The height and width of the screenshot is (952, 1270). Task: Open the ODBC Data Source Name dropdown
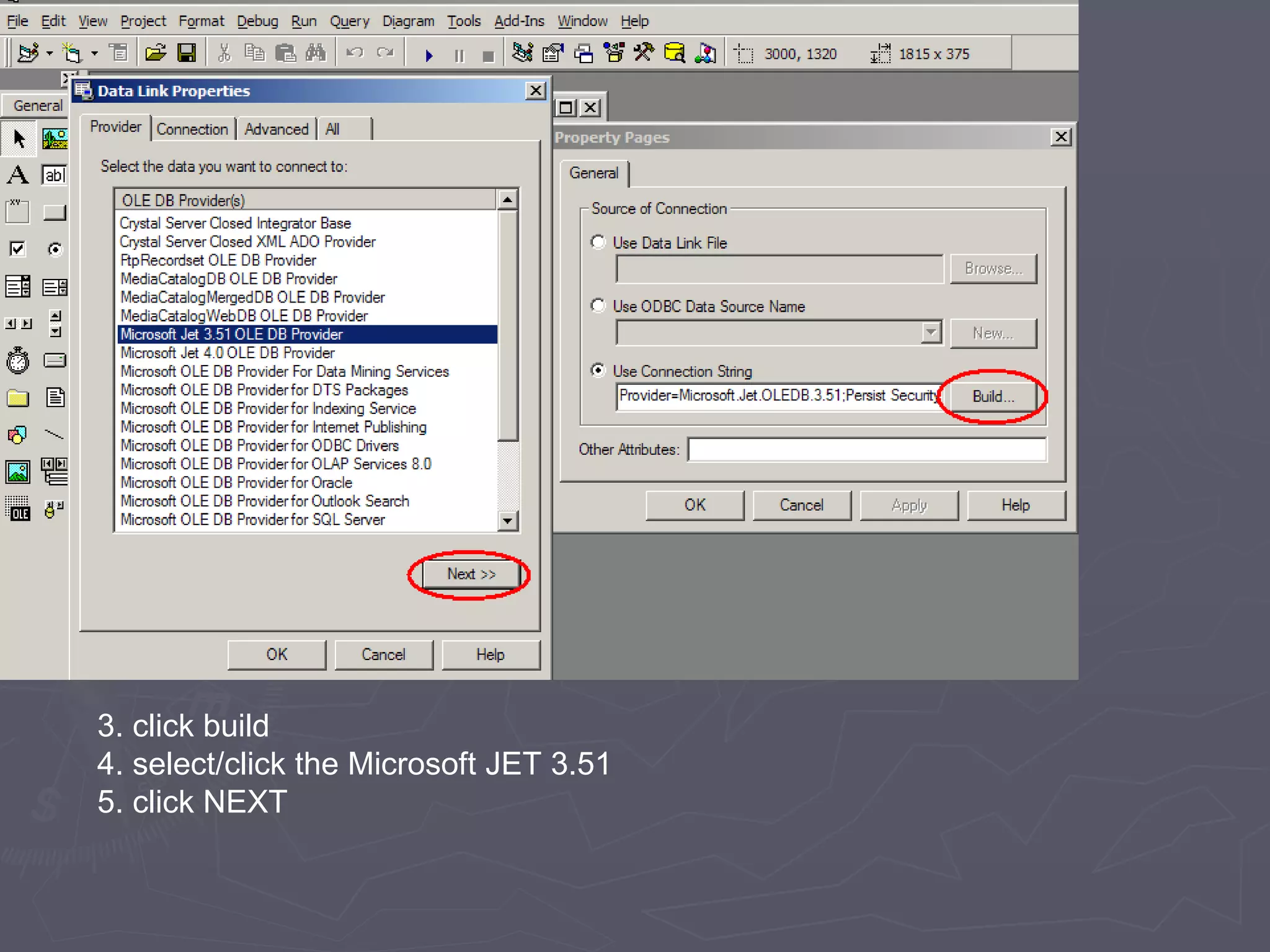click(931, 333)
